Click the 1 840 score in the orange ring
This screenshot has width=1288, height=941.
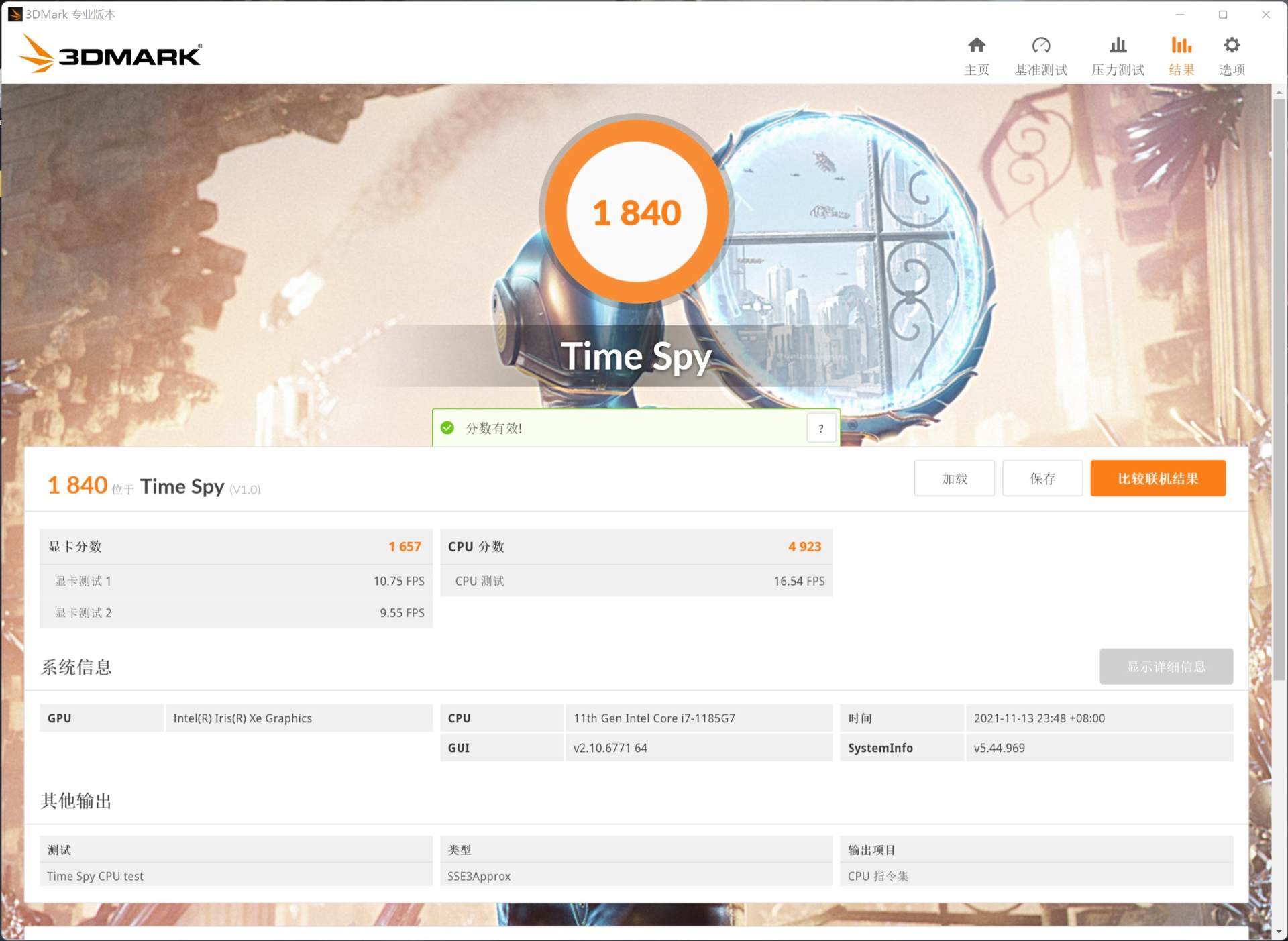click(x=637, y=213)
